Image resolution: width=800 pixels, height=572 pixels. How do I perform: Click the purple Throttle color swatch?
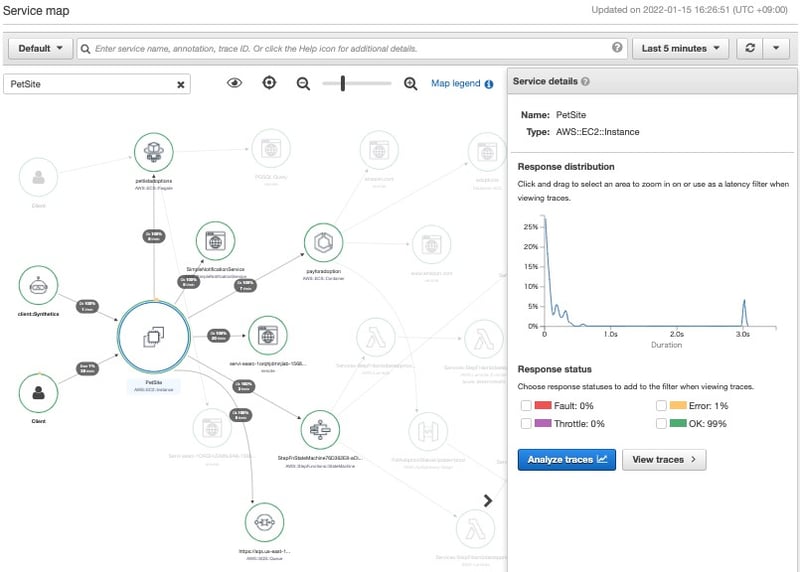(543, 423)
